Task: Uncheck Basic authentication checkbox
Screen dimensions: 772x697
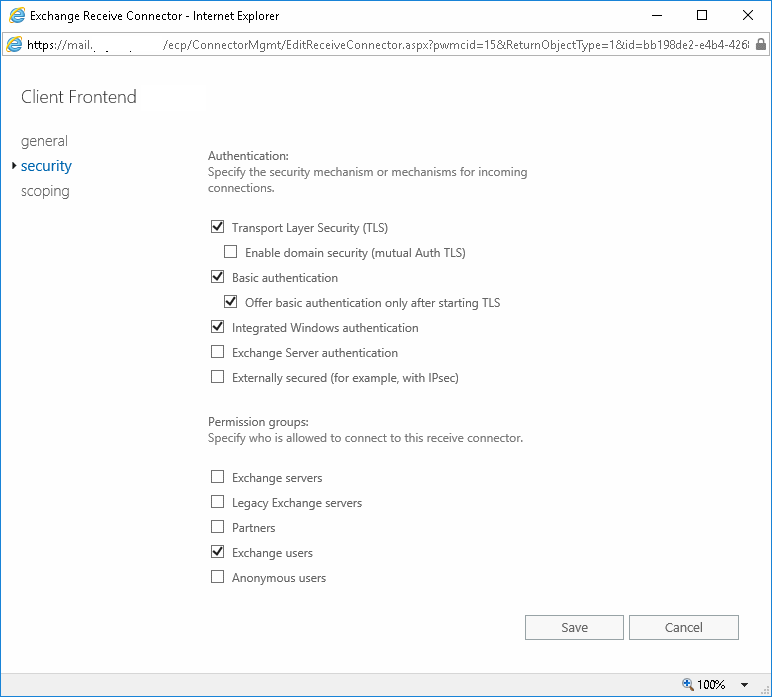Action: click(x=218, y=277)
